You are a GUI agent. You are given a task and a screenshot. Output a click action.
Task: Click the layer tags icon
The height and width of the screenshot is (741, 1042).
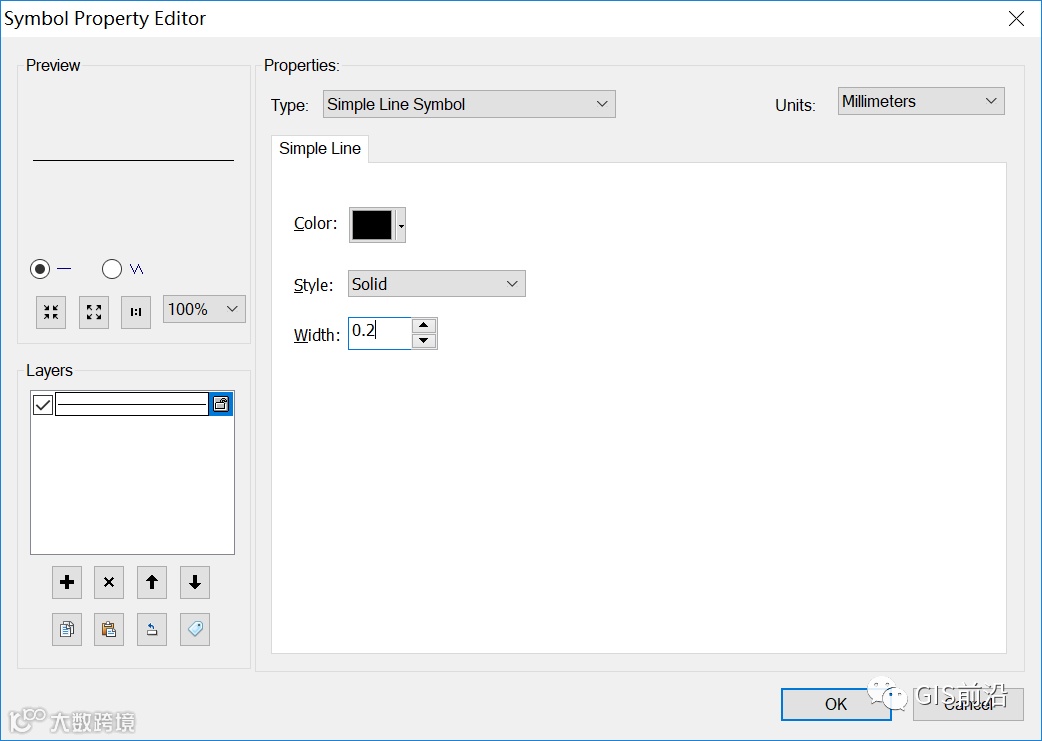pyautogui.click(x=195, y=629)
